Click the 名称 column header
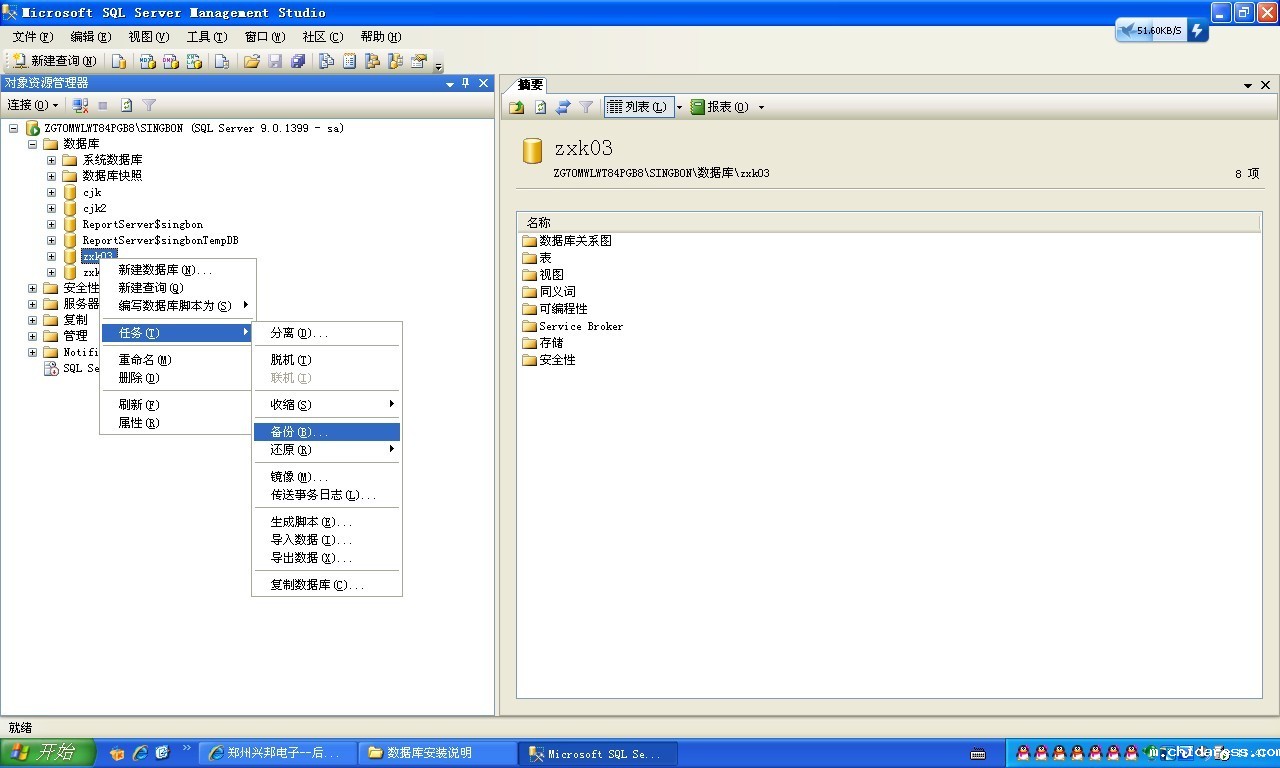The height and width of the screenshot is (768, 1280). [x=538, y=222]
